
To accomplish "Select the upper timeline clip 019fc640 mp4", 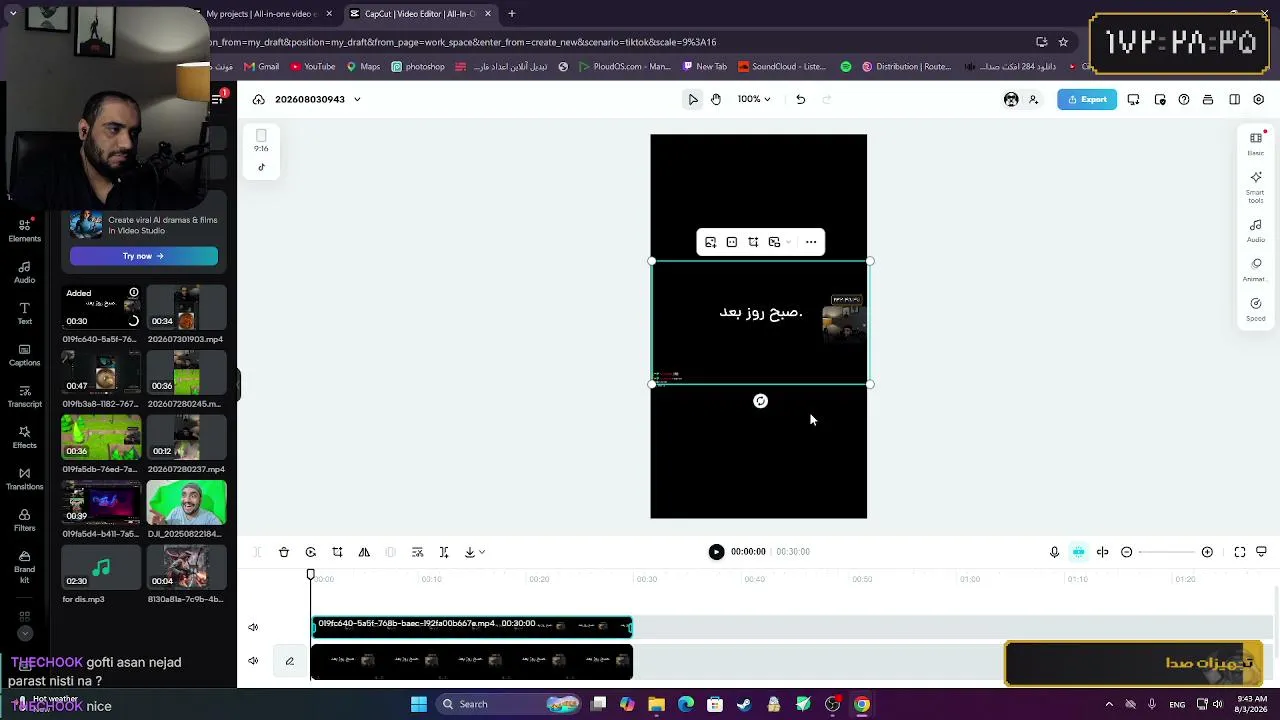I will point(472,627).
